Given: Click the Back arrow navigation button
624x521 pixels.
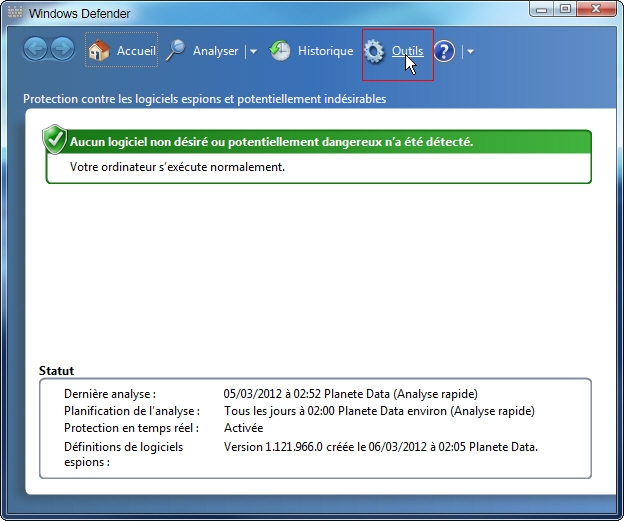Looking at the screenshot, I should point(35,49).
